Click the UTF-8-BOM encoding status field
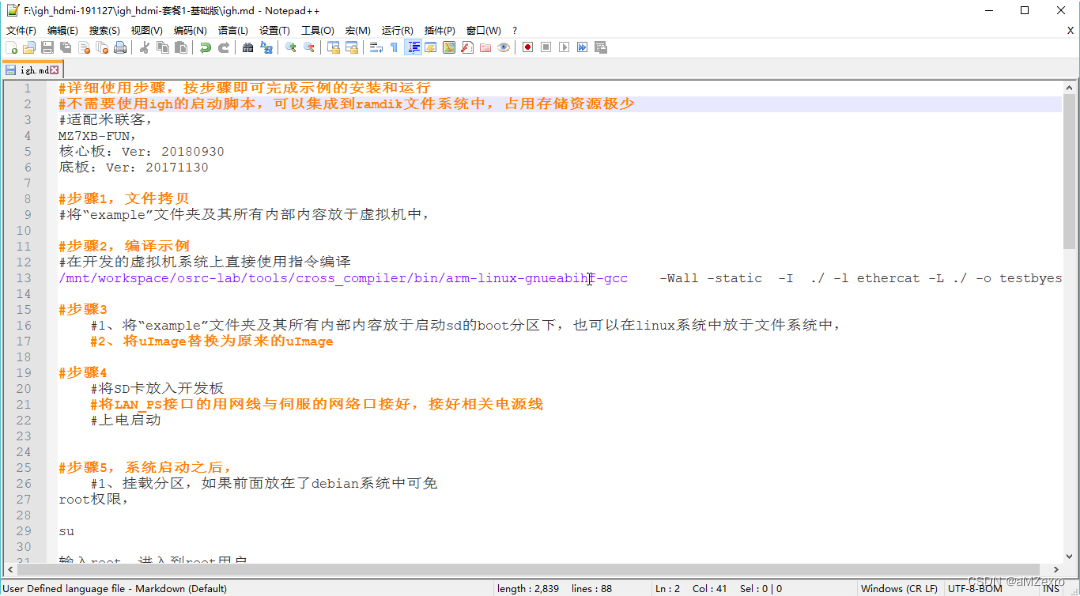 pyautogui.click(x=975, y=589)
